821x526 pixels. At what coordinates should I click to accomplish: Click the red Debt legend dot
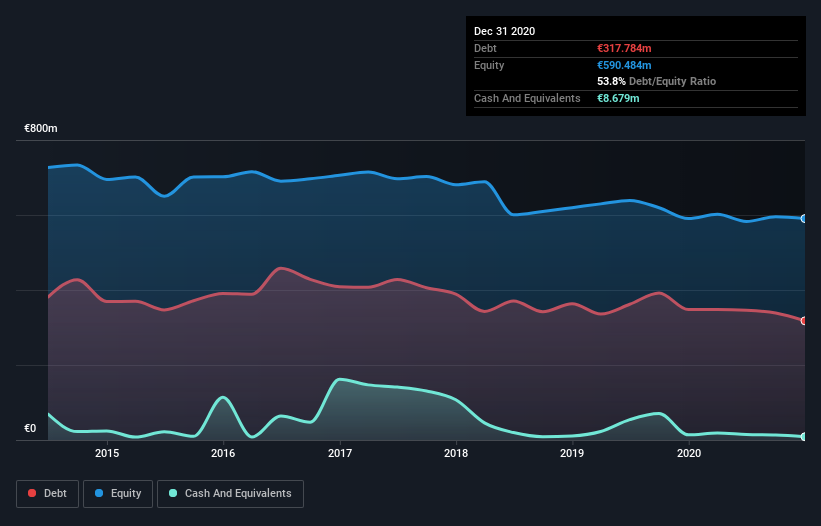click(32, 493)
